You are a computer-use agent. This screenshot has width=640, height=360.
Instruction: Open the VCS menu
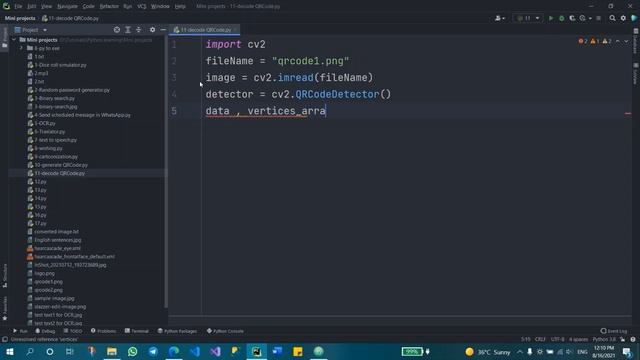pos(142,7)
